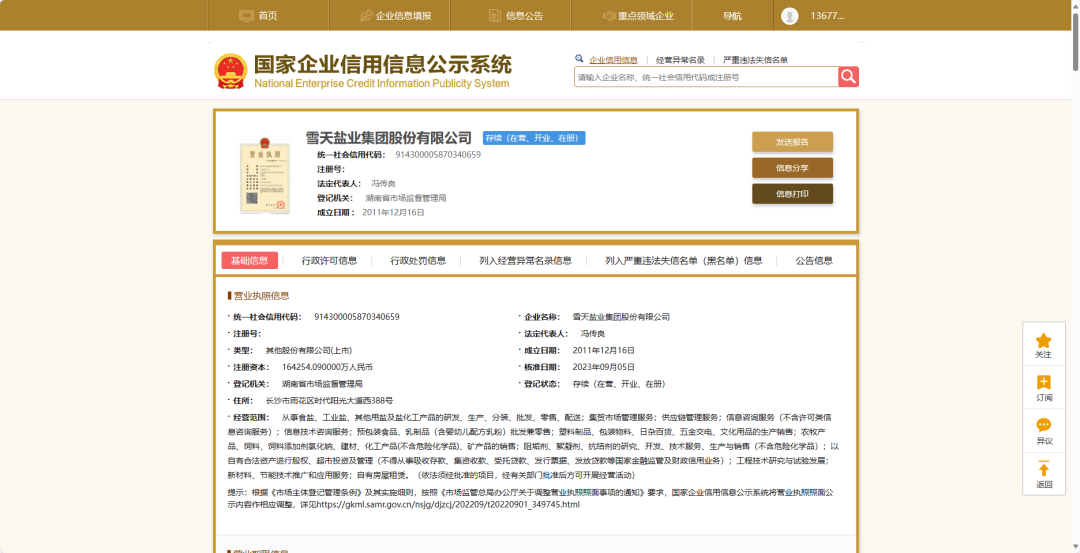The height and width of the screenshot is (553, 1080).
Task: Click the 信息分享 button
Action: pyautogui.click(x=792, y=168)
